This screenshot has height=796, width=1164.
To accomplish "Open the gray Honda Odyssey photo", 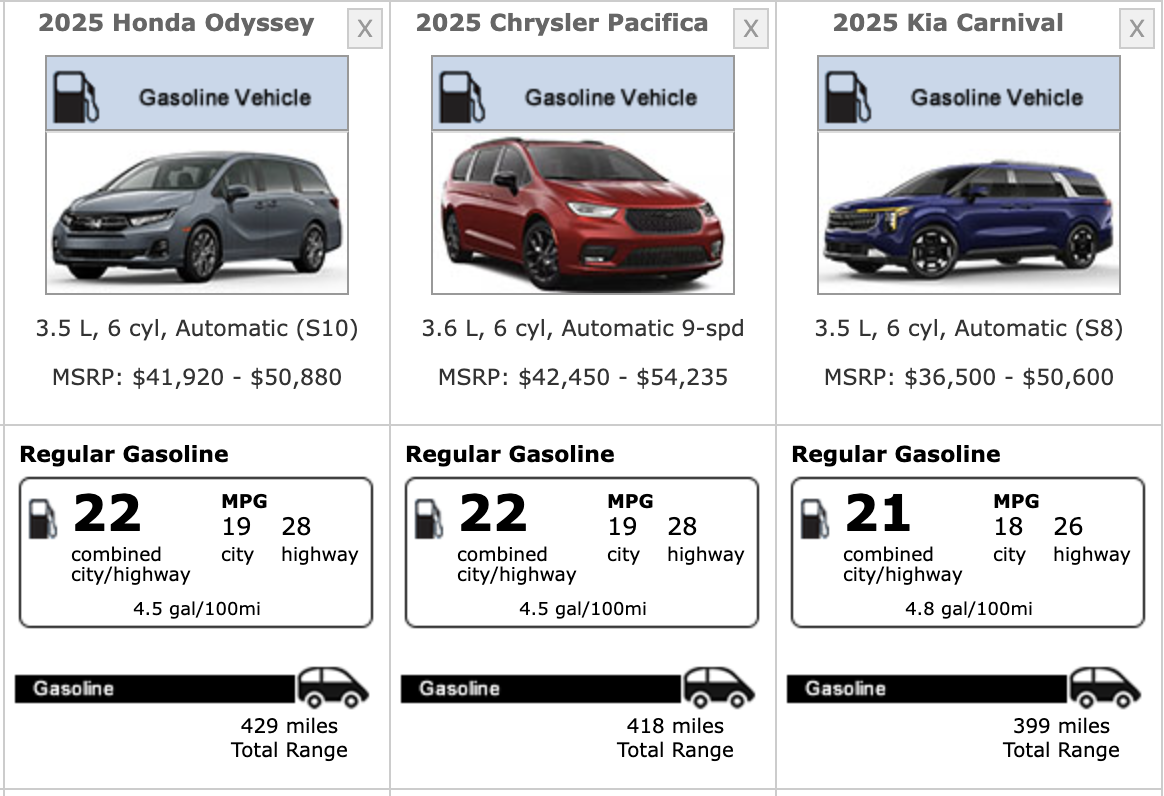I will pos(197,212).
